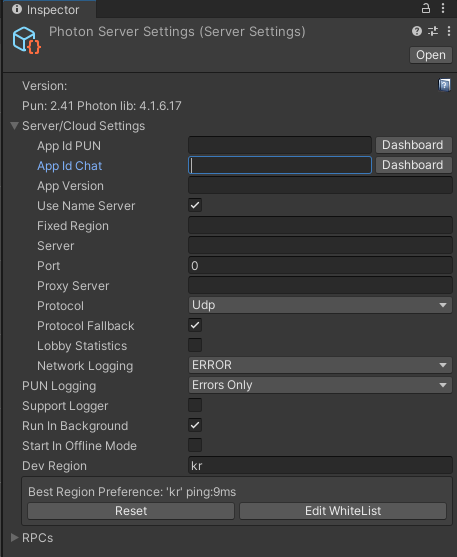457x557 pixels.
Task: Click the Open button
Action: pos(431,55)
